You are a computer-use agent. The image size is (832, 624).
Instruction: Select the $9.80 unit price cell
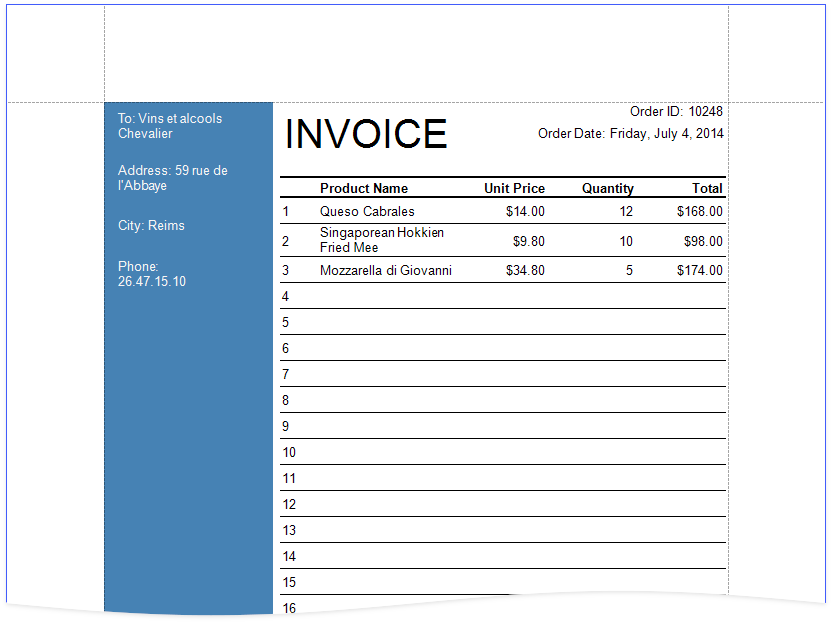click(528, 241)
